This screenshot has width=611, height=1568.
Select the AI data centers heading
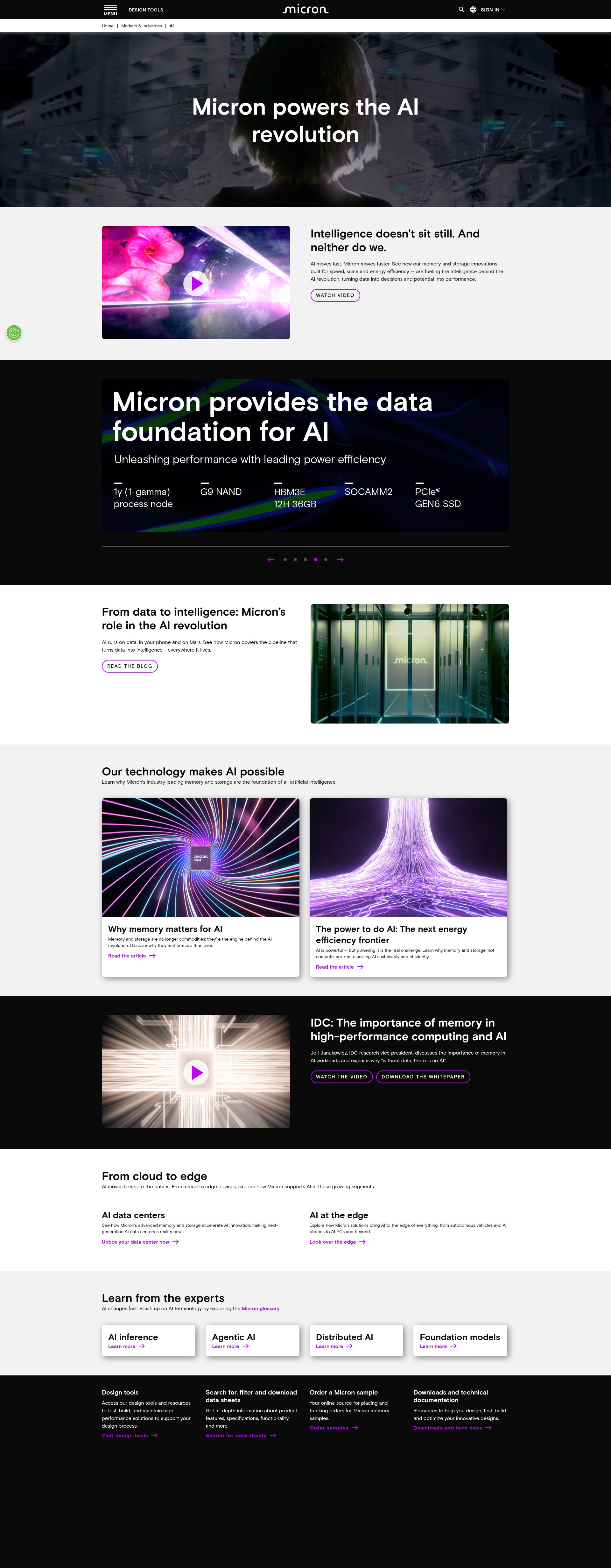133,1215
